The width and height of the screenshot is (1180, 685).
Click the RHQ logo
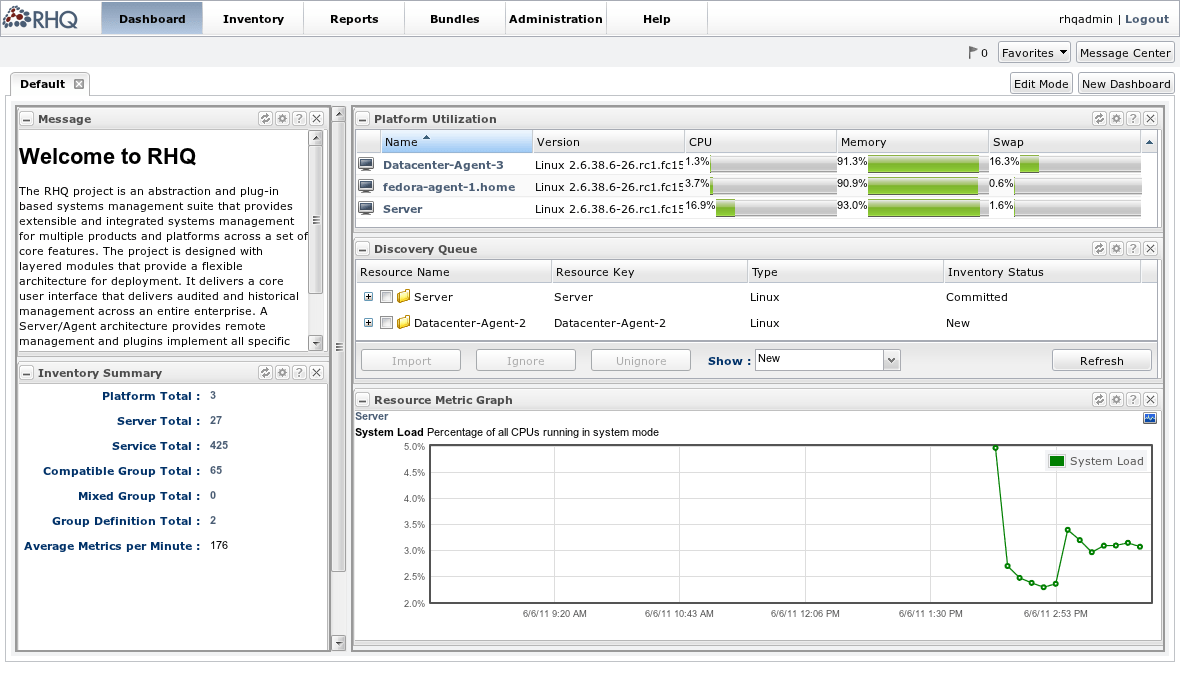tap(41, 18)
